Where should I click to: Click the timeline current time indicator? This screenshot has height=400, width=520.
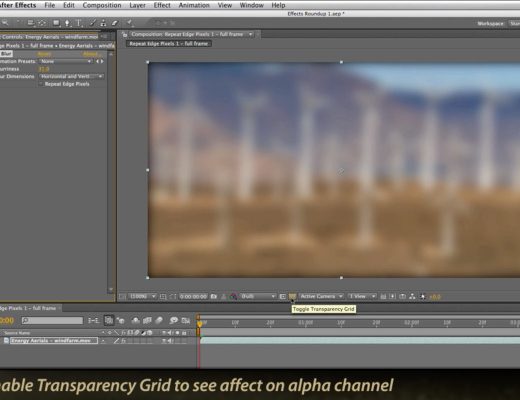(199, 323)
